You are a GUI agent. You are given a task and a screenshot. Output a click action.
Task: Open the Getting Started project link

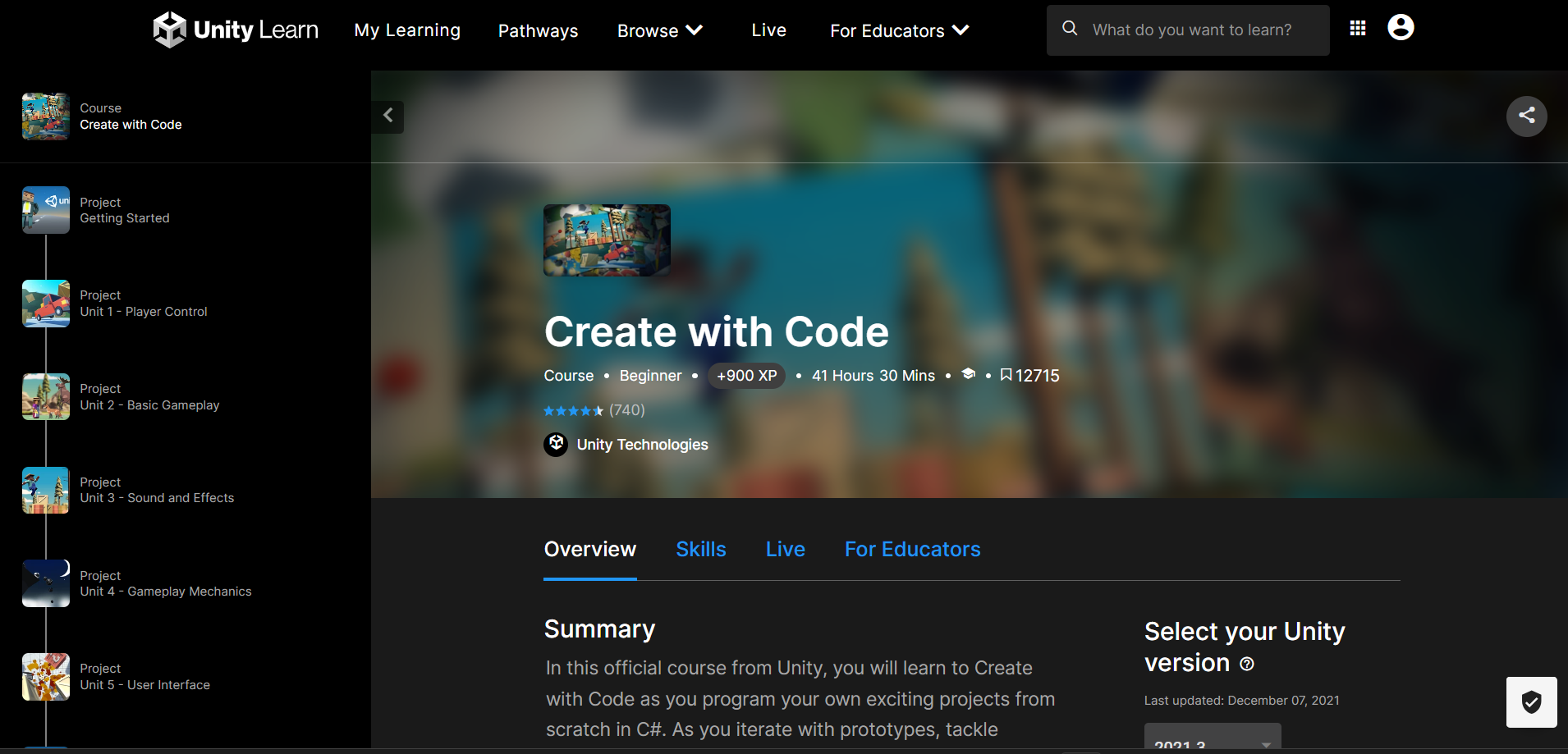click(x=125, y=218)
